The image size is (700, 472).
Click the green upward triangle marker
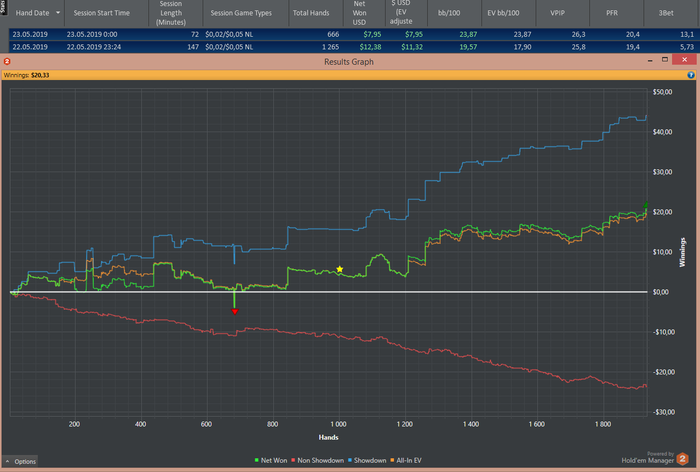click(646, 205)
